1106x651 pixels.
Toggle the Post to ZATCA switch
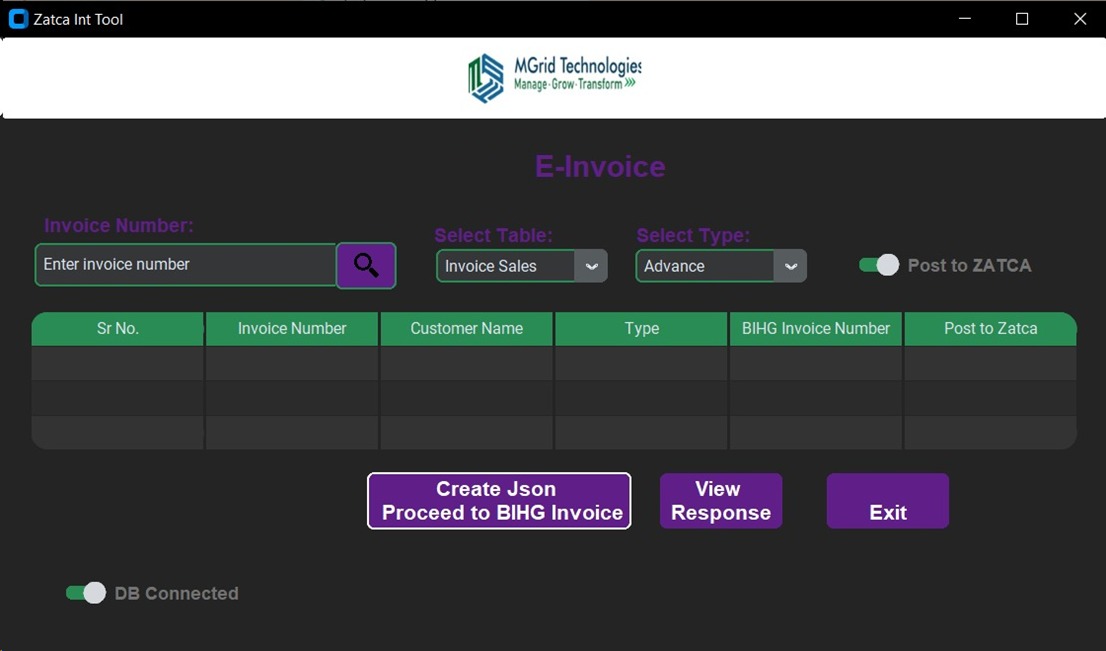point(879,265)
